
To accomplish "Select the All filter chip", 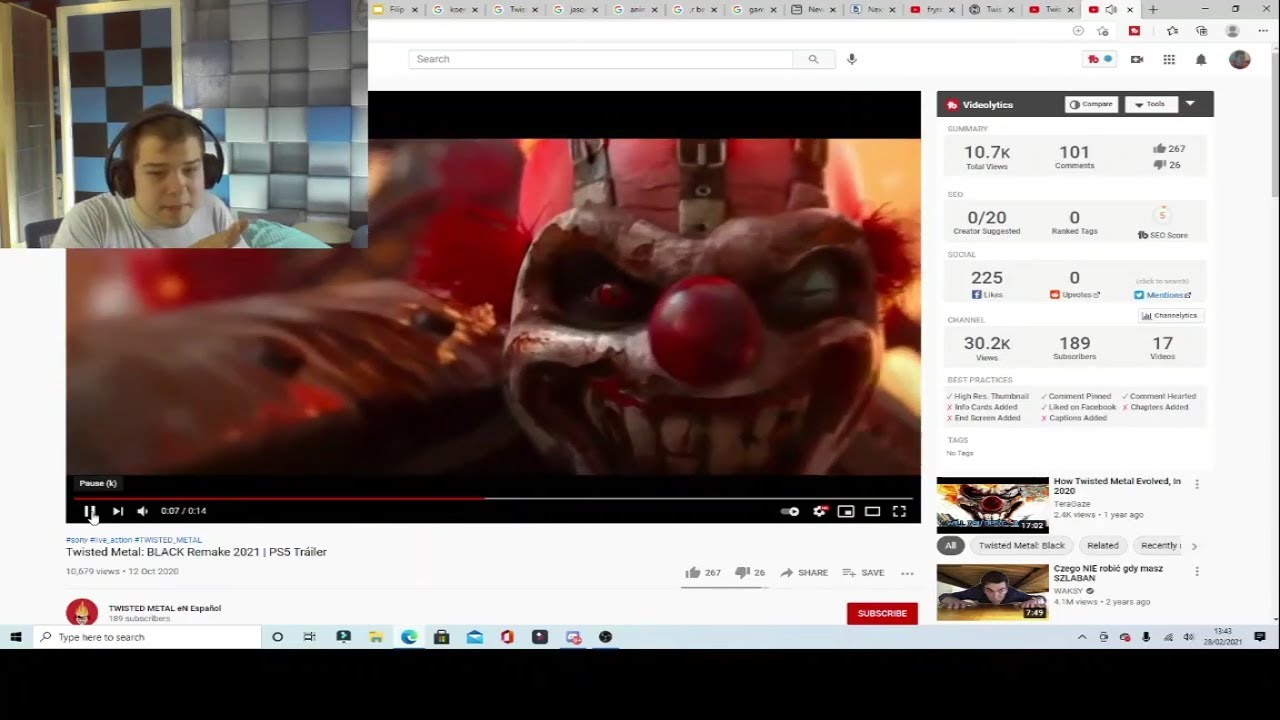I will (950, 546).
